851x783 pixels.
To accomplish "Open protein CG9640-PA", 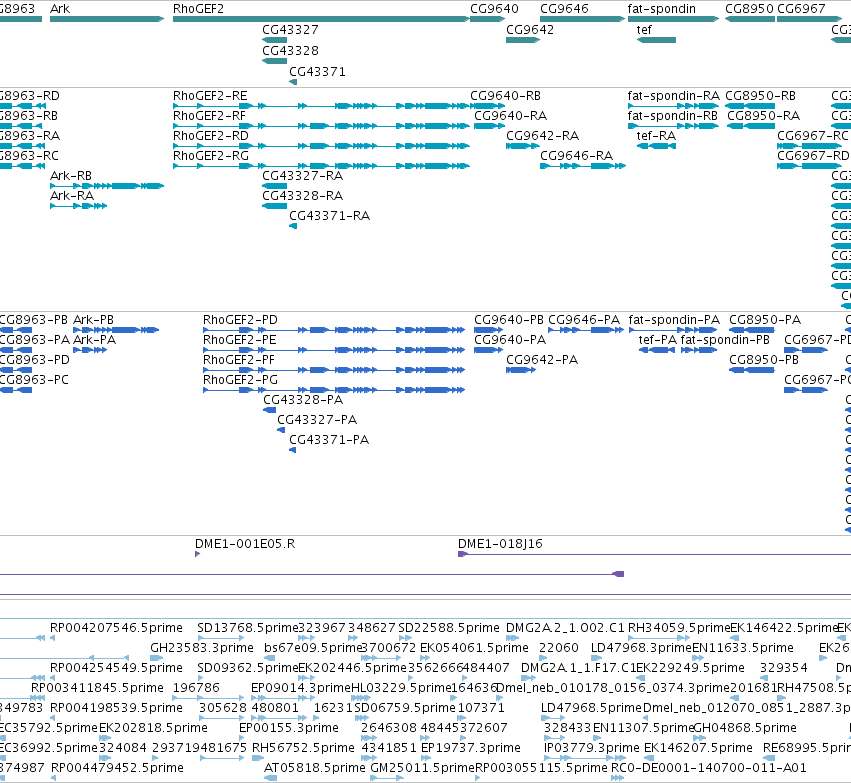I will 488,350.
